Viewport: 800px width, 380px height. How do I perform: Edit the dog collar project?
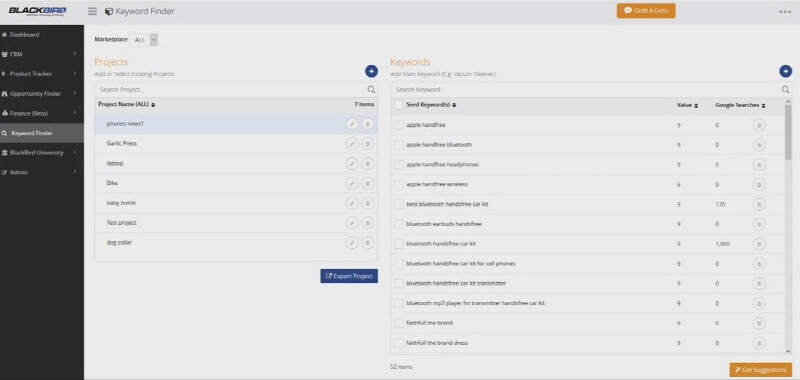352,243
